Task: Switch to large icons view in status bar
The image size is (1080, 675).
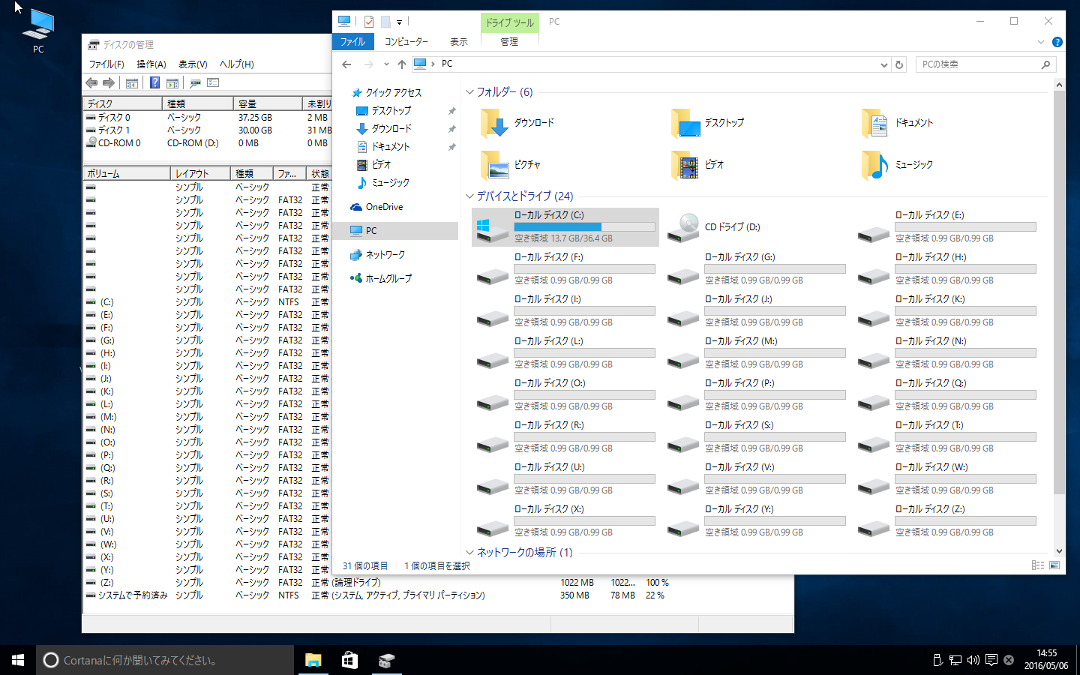Action: pyautogui.click(x=1052, y=566)
